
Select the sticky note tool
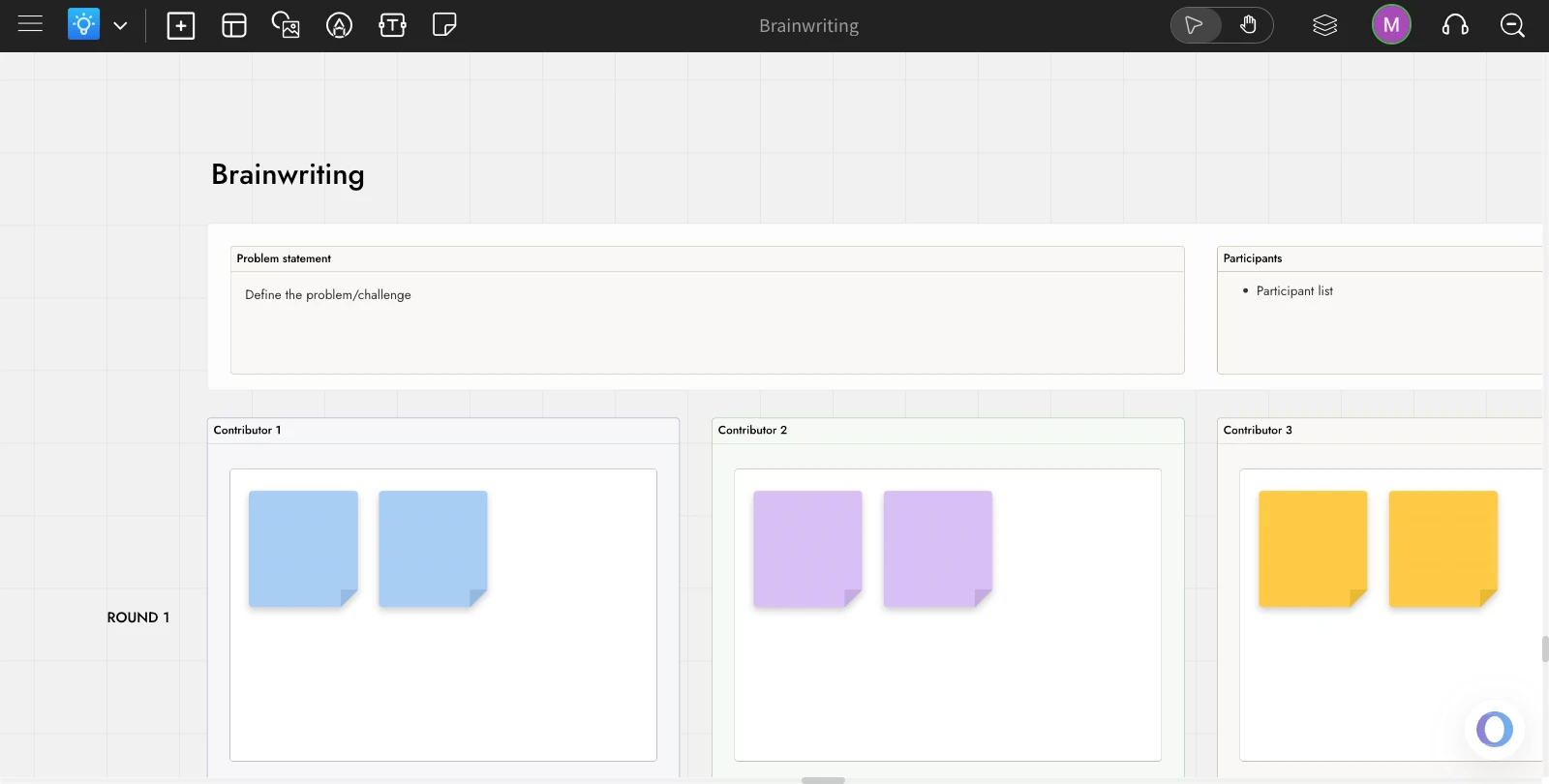(x=444, y=24)
